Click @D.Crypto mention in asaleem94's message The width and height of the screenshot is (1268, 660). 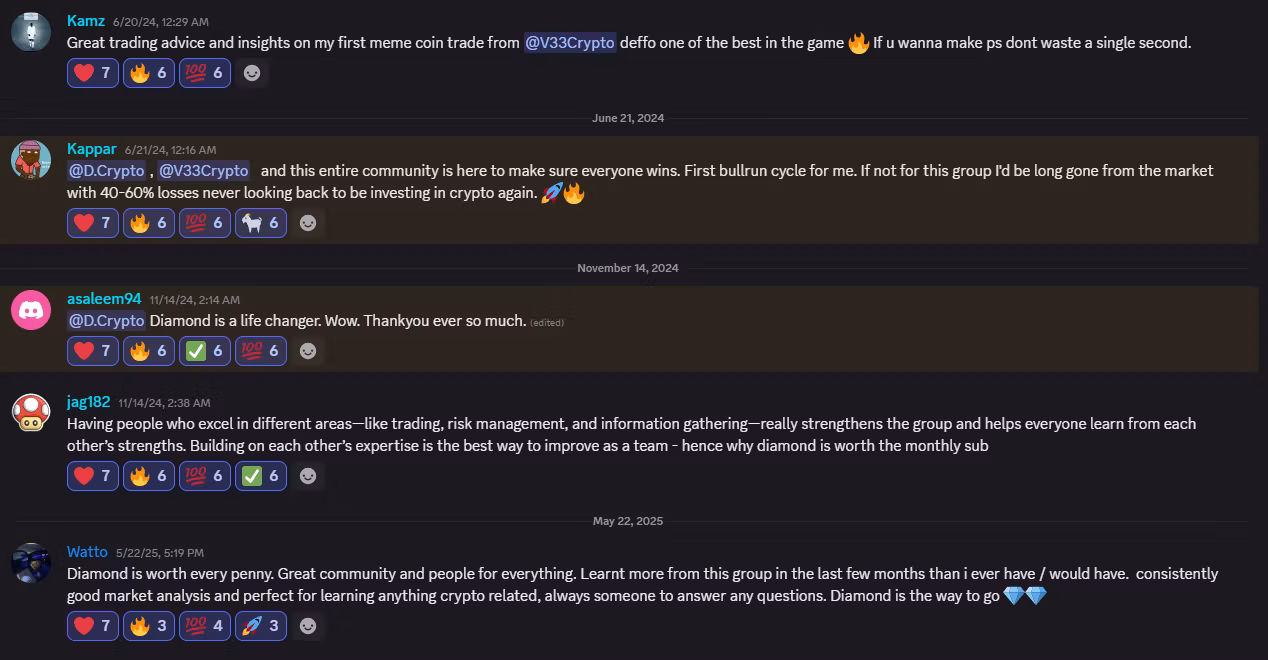(106, 320)
